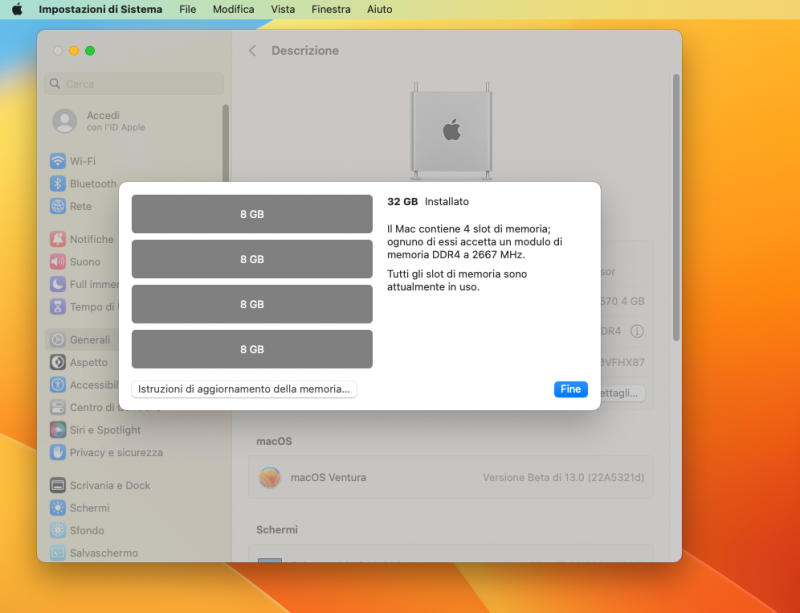Click the Fine button
This screenshot has height=613, width=800.
point(570,389)
